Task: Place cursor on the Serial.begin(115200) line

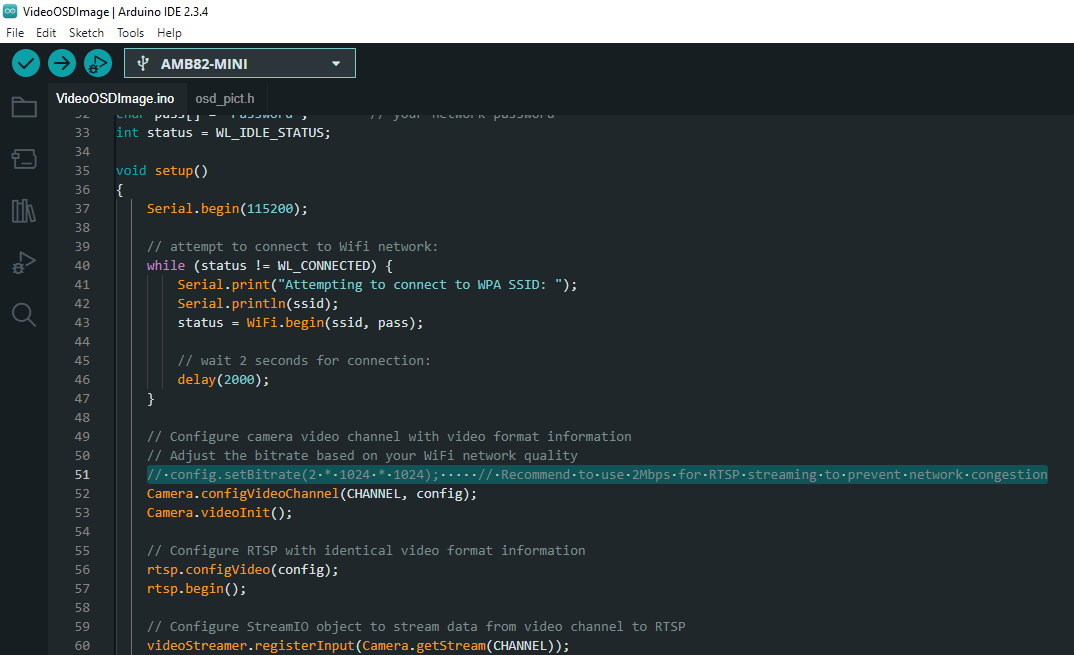Action: (x=227, y=209)
